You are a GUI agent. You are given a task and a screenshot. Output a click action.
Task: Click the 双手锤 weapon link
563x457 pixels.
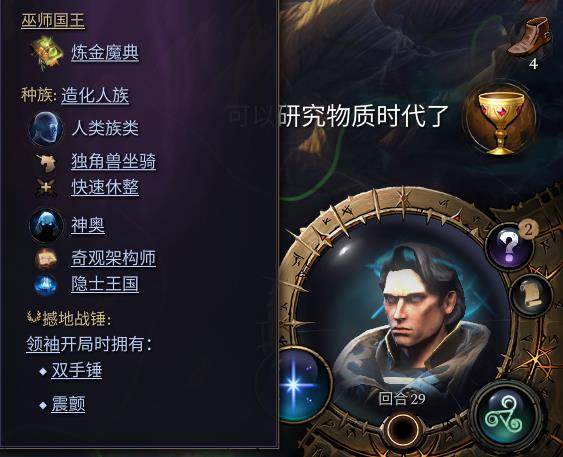point(77,370)
